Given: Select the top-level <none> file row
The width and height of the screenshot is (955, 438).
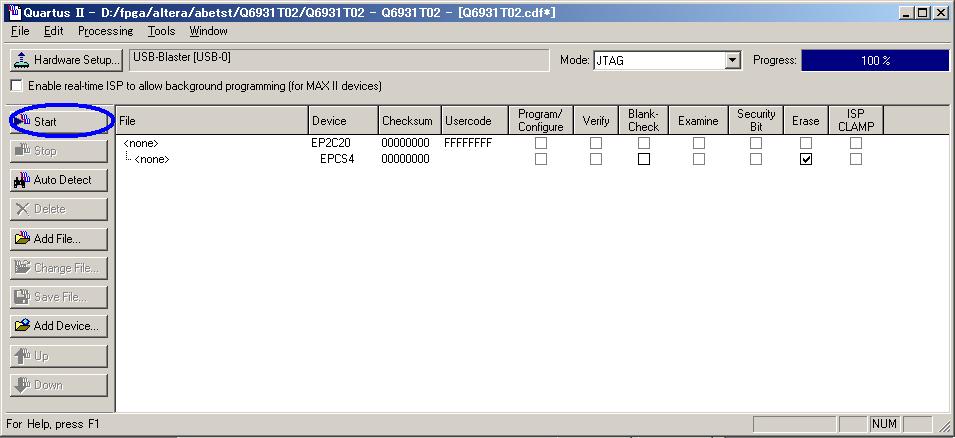Looking at the screenshot, I should tap(141, 143).
